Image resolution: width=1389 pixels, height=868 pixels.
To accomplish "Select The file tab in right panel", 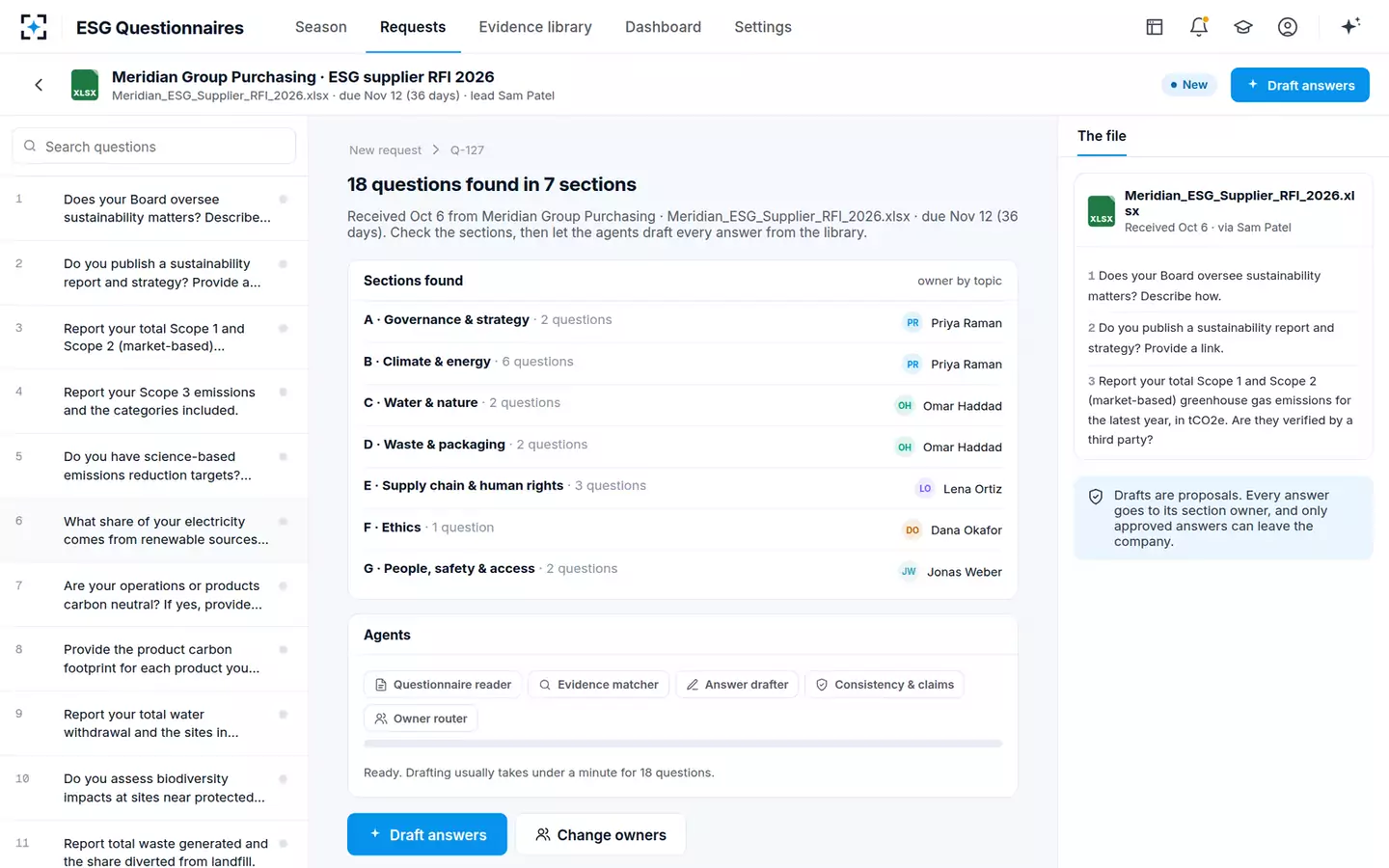I will (x=1102, y=136).
